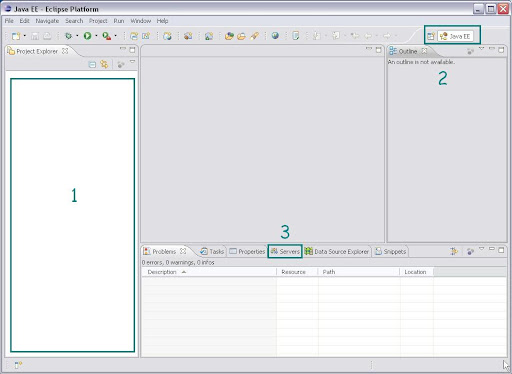The height and width of the screenshot is (374, 512).
Task: Open the External Tools dropdown arrow
Action: point(116,36)
